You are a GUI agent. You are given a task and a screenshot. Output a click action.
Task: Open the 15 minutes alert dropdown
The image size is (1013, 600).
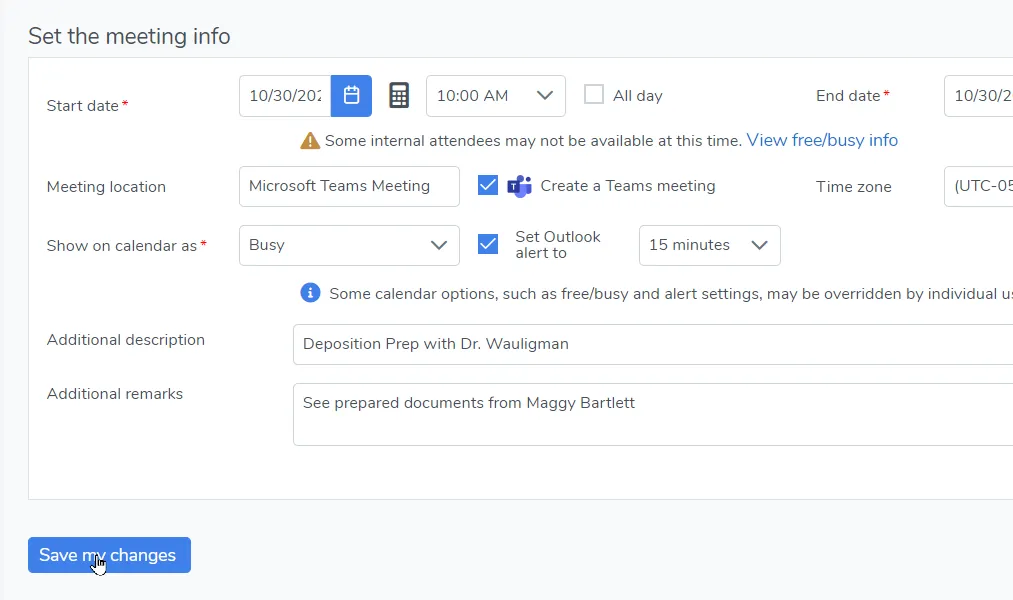[x=709, y=245]
